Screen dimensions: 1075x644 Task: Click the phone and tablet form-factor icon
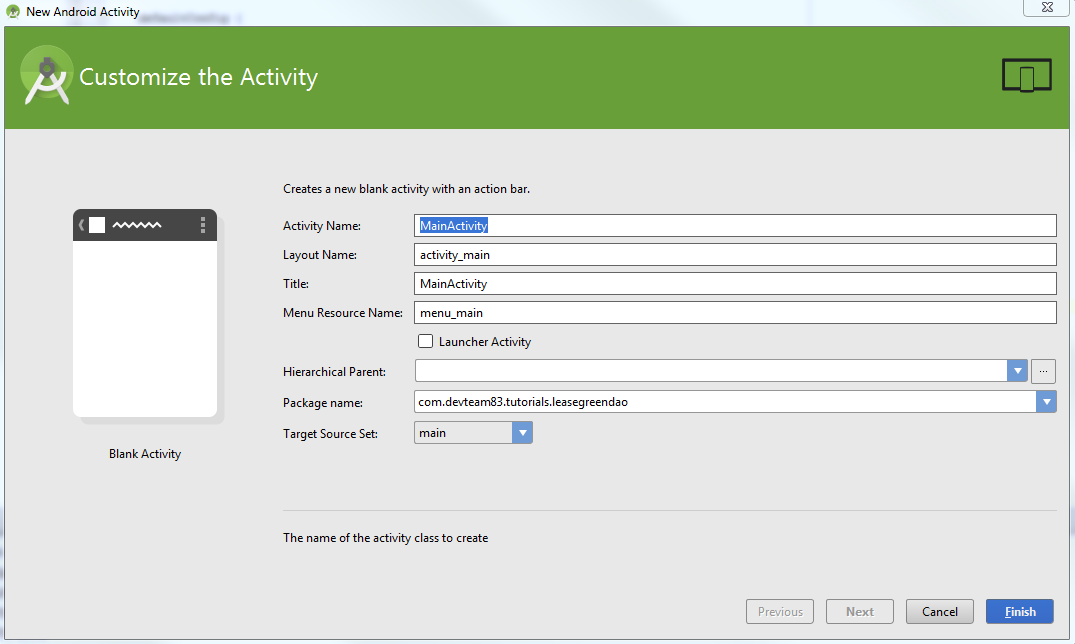click(x=1026, y=75)
